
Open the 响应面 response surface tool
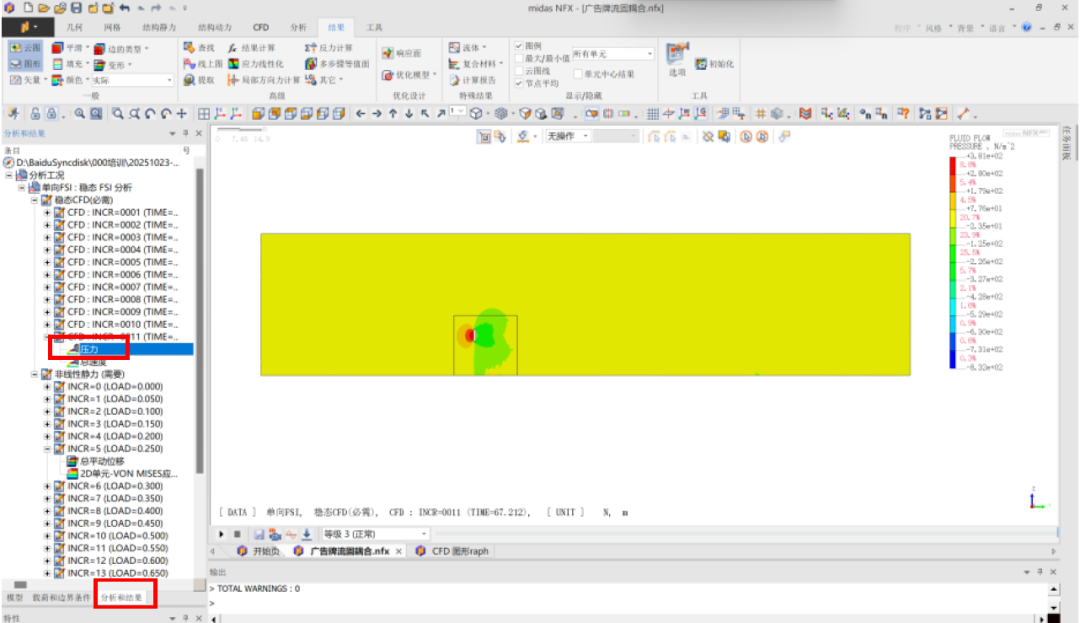402,53
